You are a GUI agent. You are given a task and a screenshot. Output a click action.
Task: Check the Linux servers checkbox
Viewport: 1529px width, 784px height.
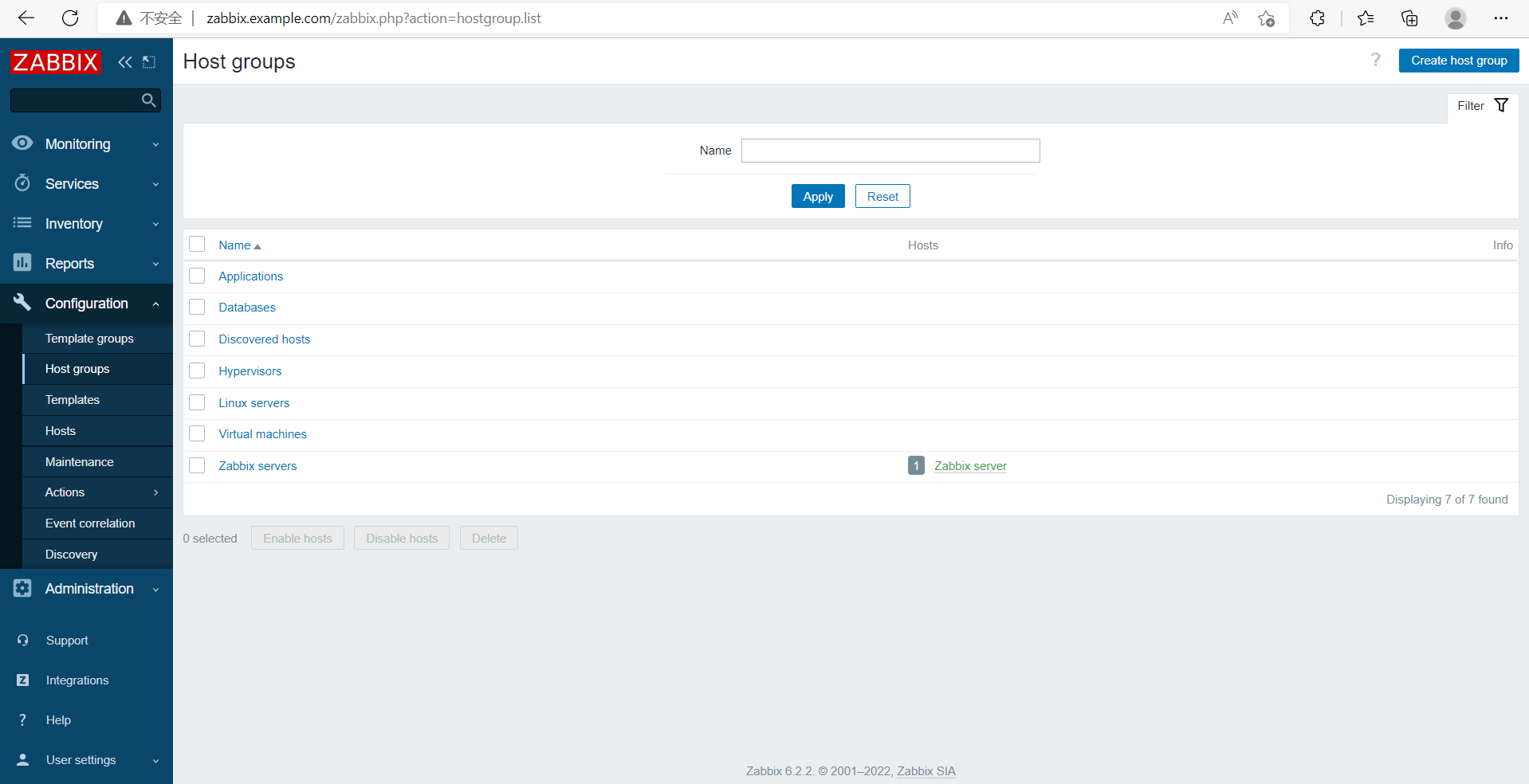coord(197,402)
